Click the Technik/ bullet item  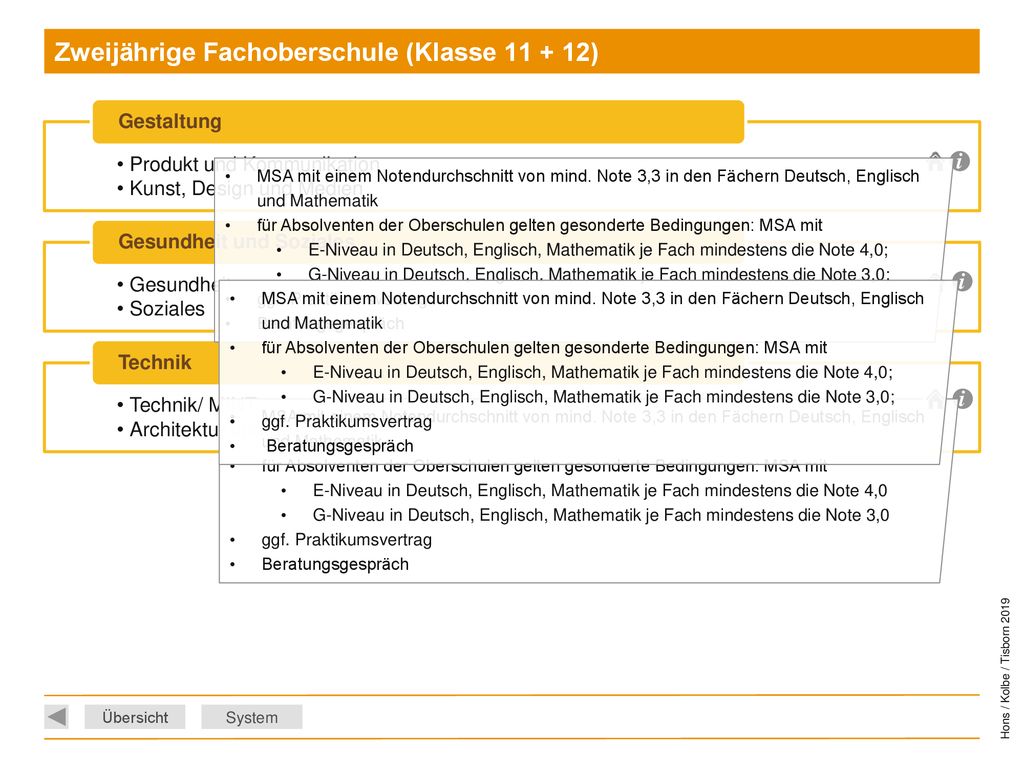168,405
